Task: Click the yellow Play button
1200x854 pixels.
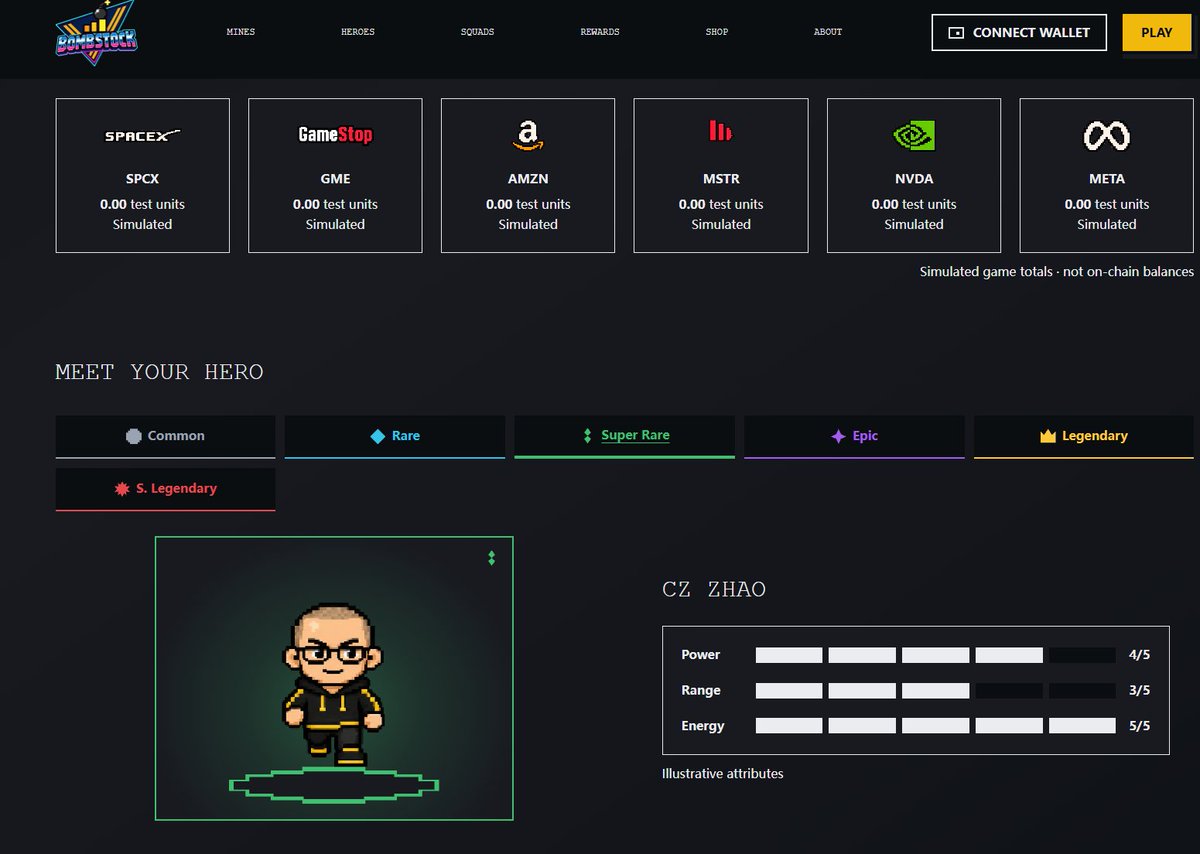Action: 1157,33
